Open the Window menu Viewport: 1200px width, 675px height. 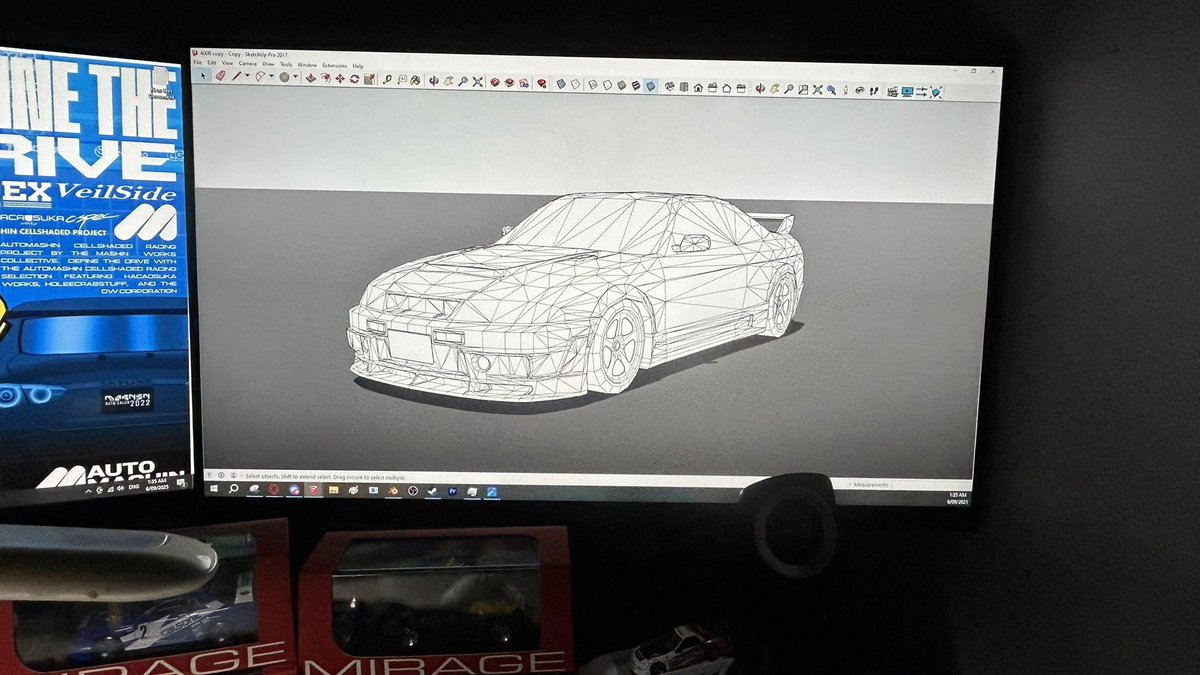[x=307, y=65]
